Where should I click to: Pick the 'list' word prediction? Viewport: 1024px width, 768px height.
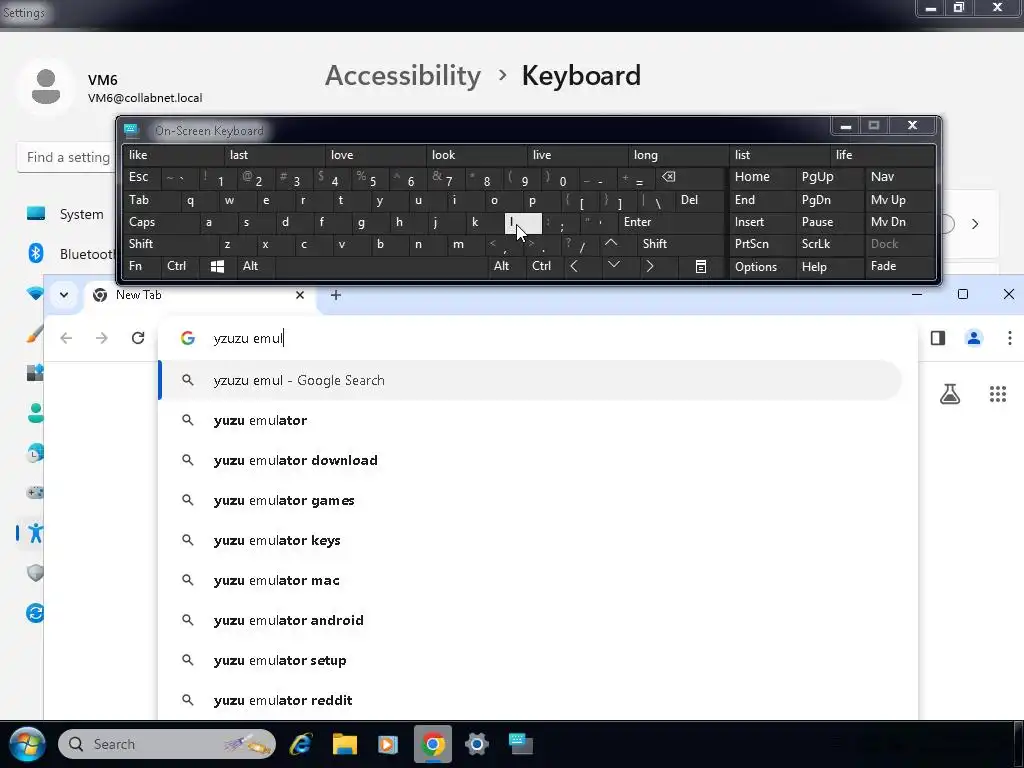tap(779, 155)
